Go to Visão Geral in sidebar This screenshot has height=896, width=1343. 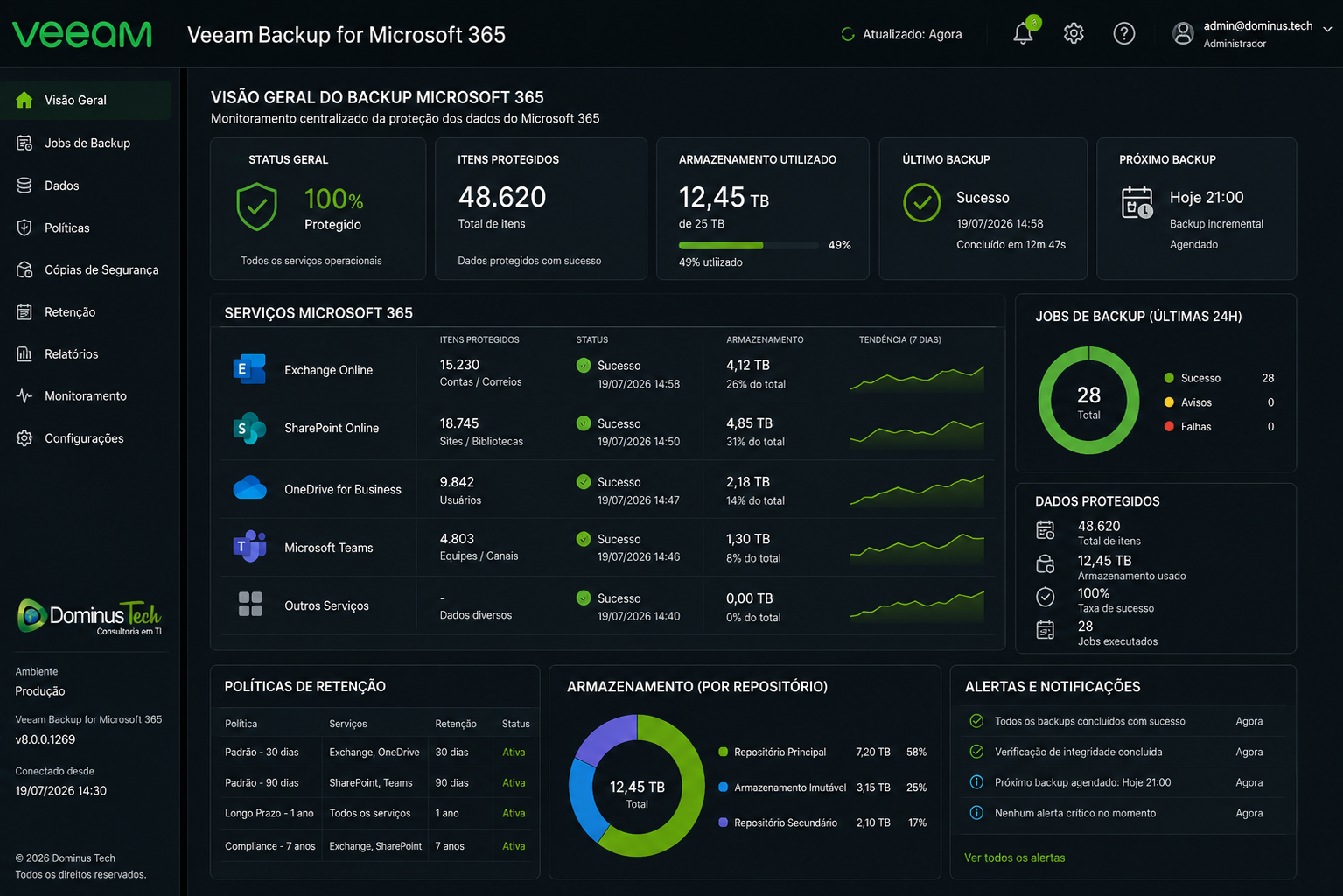(86, 100)
